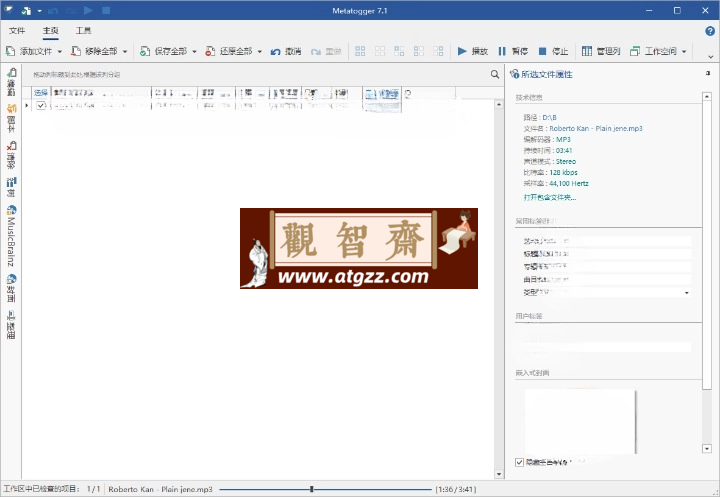Click the status bar time 1:36 / 3:41
The height and width of the screenshot is (497, 720).
point(456,489)
